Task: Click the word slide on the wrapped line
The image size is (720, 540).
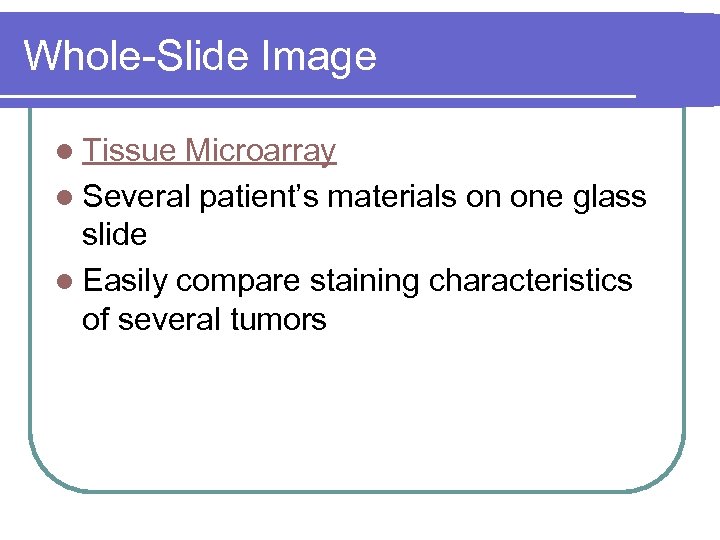Action: [115, 236]
